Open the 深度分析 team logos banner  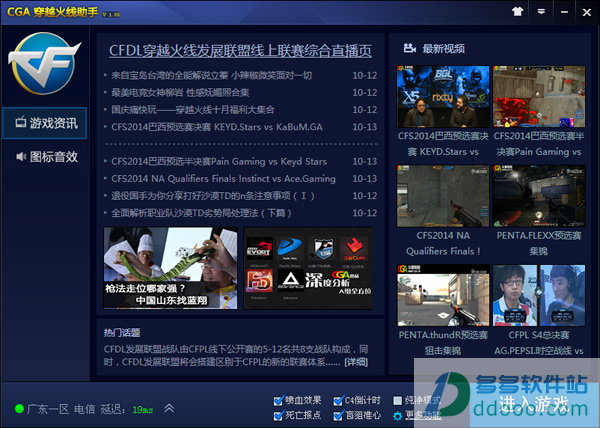pos(308,268)
